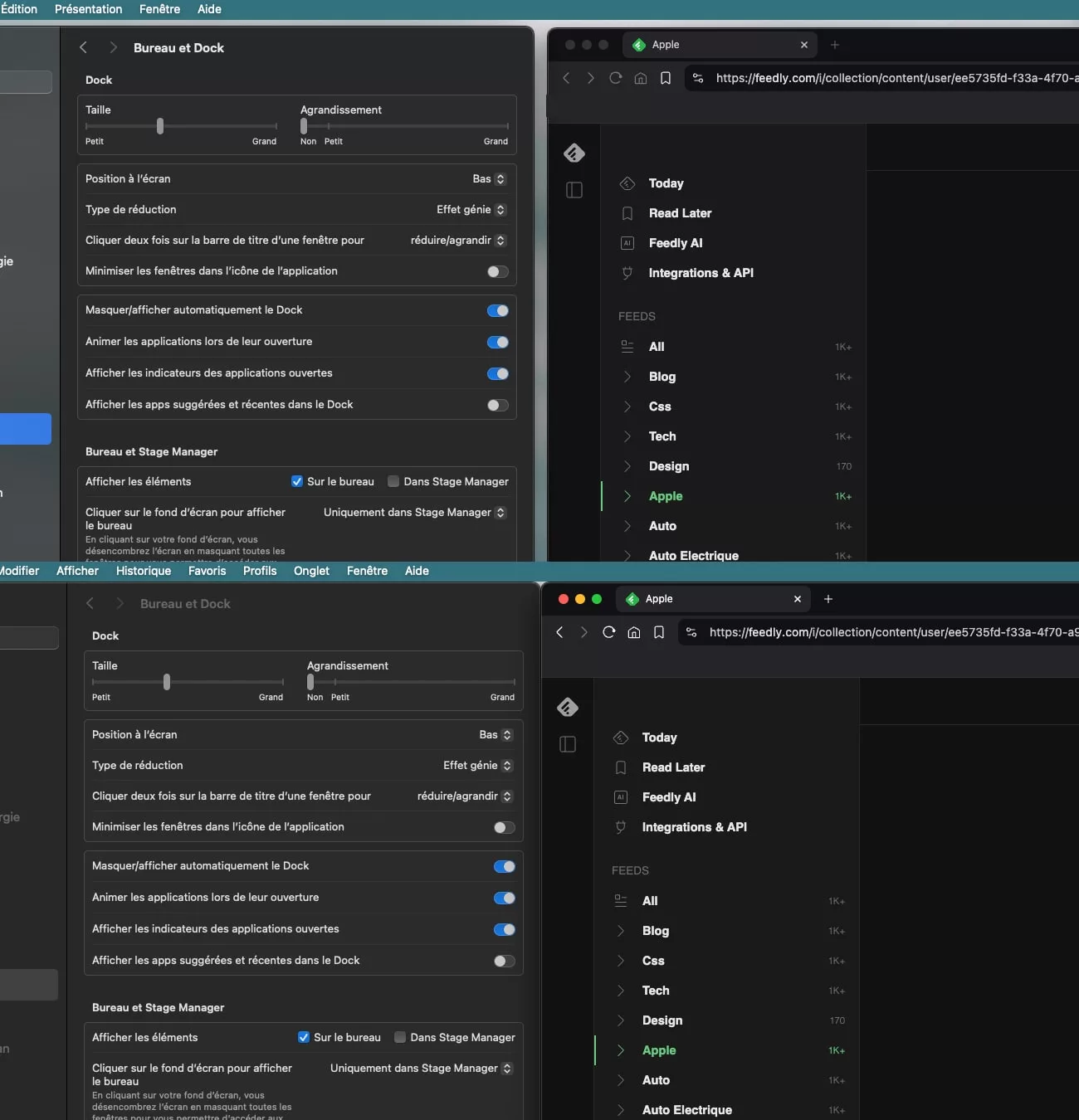Screen dimensions: 1079x1120
Task: Click the Feedly logo in the upper browser window
Action: click(x=574, y=153)
